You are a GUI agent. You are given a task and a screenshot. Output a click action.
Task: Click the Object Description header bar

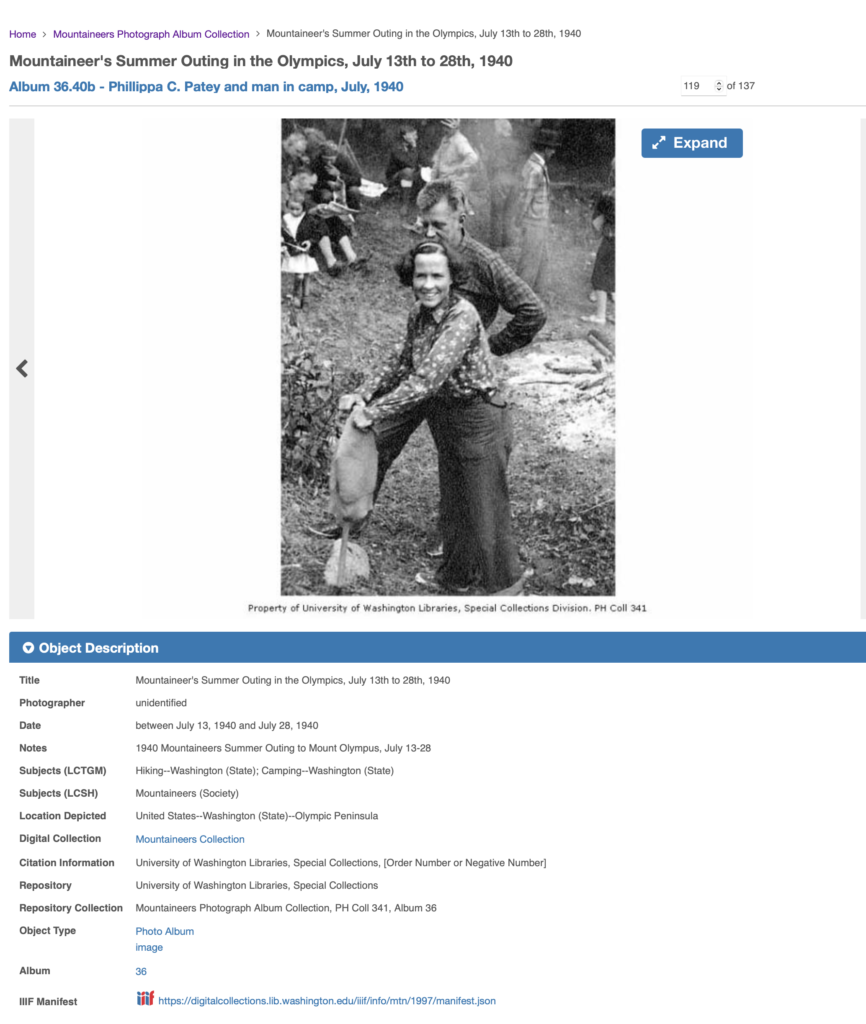[x=438, y=648]
